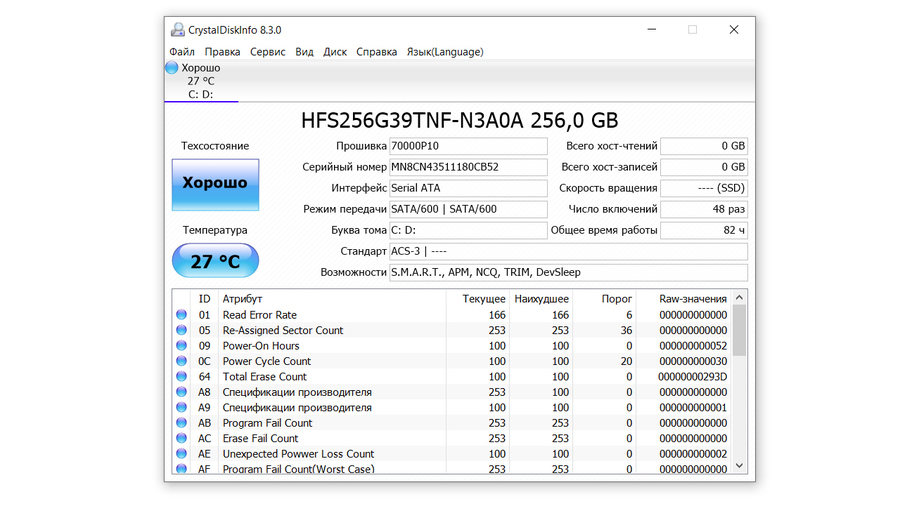Click raw value 000000000030
This screenshot has width=900, height=506.
[693, 361]
